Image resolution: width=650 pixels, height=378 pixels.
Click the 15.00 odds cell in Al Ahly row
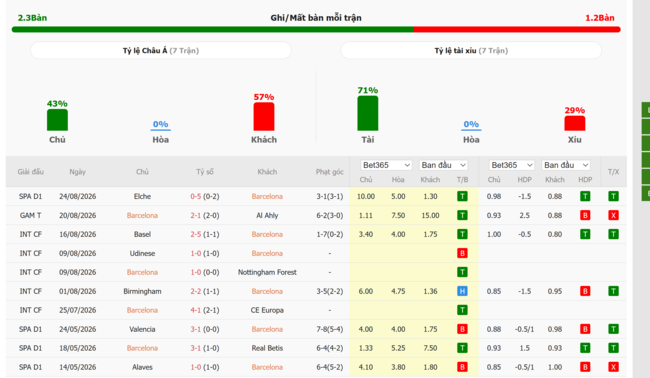tap(430, 216)
